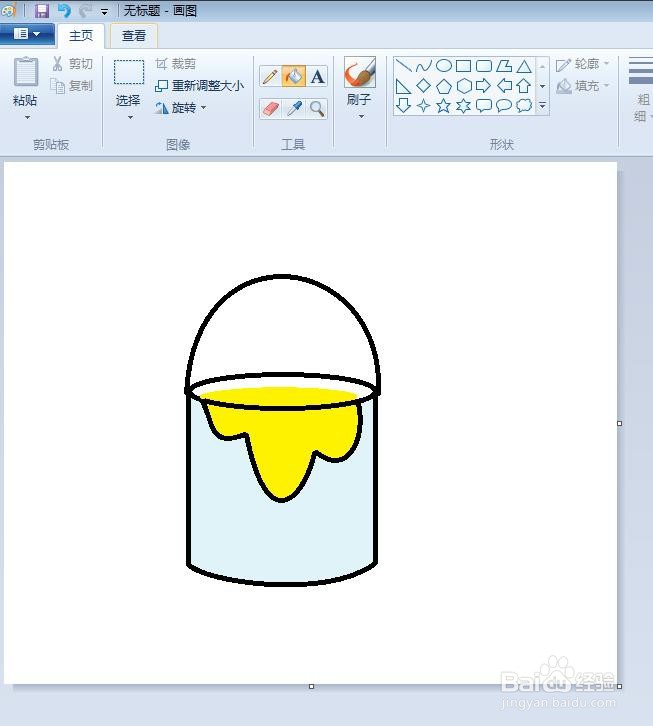Image resolution: width=653 pixels, height=726 pixels.
Task: Choose the Oval callout shape
Action: tap(504, 106)
